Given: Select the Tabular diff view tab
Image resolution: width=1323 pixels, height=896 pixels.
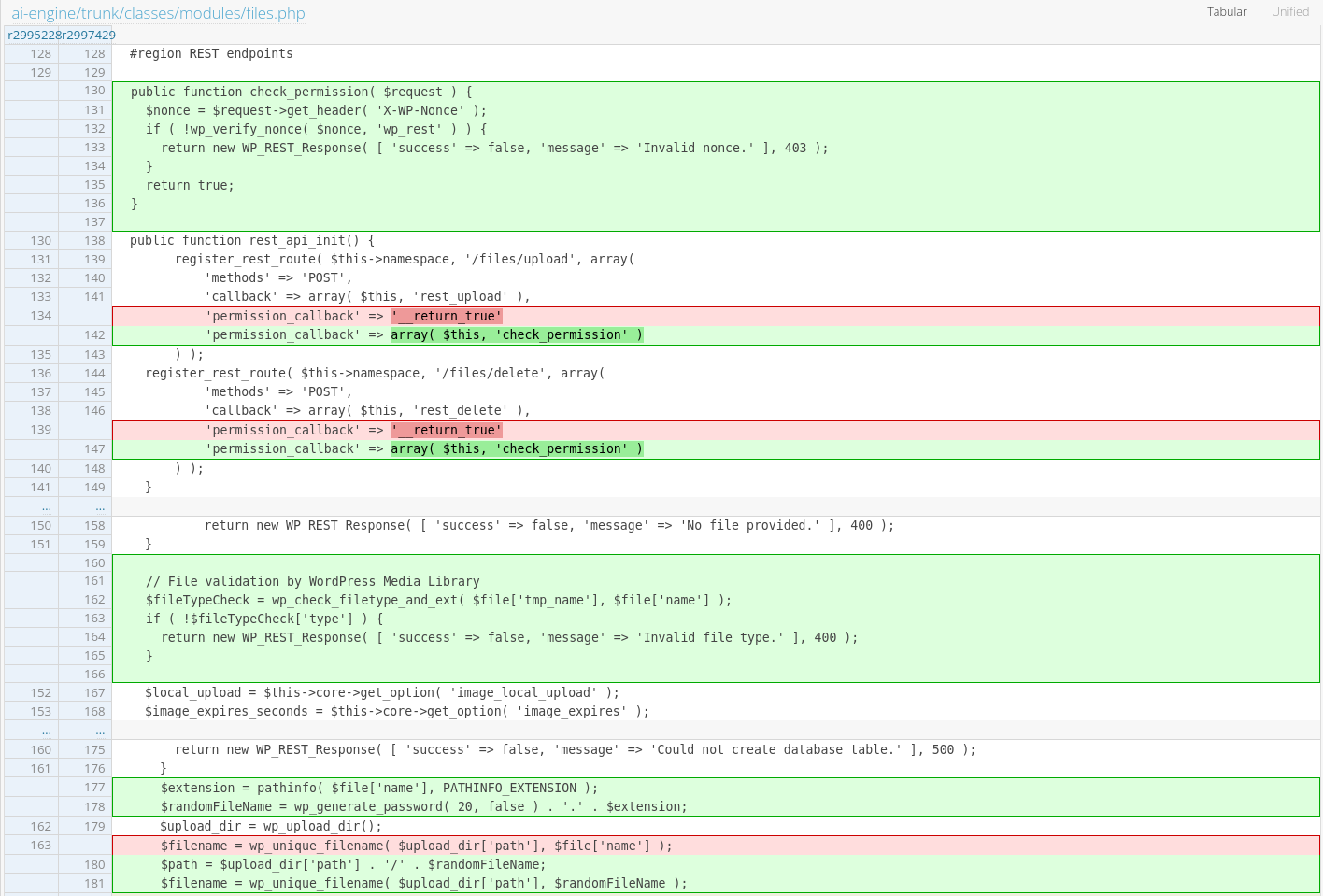Looking at the screenshot, I should pos(1227,11).
